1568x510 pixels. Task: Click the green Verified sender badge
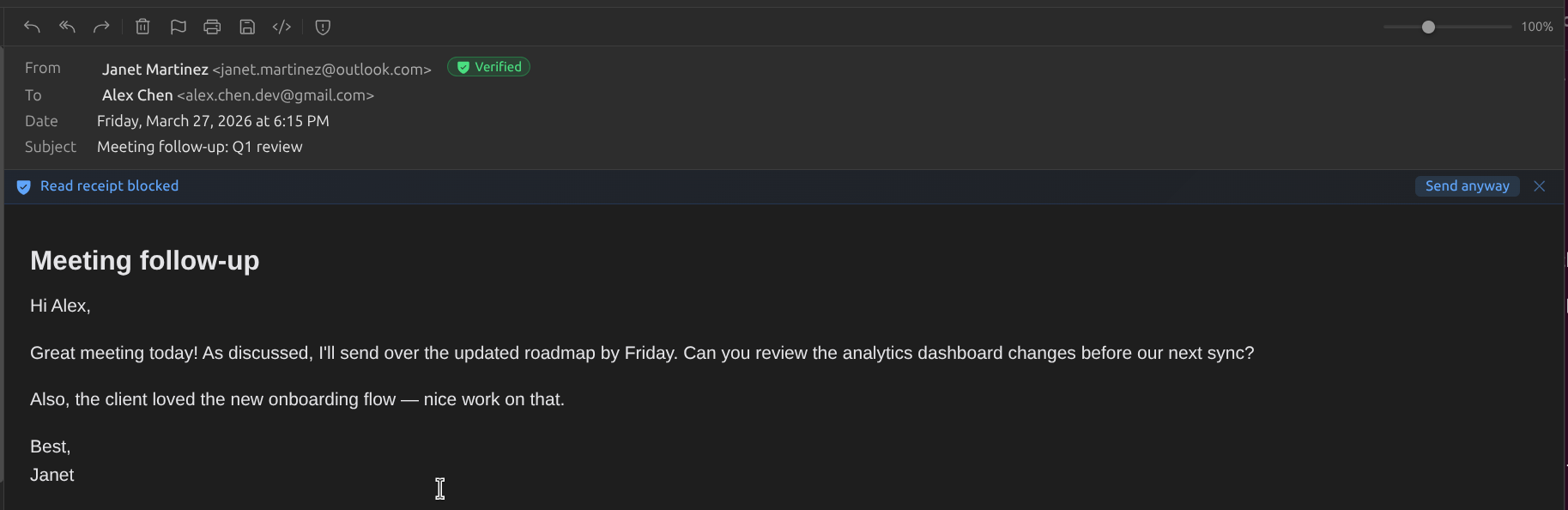pyautogui.click(x=488, y=67)
